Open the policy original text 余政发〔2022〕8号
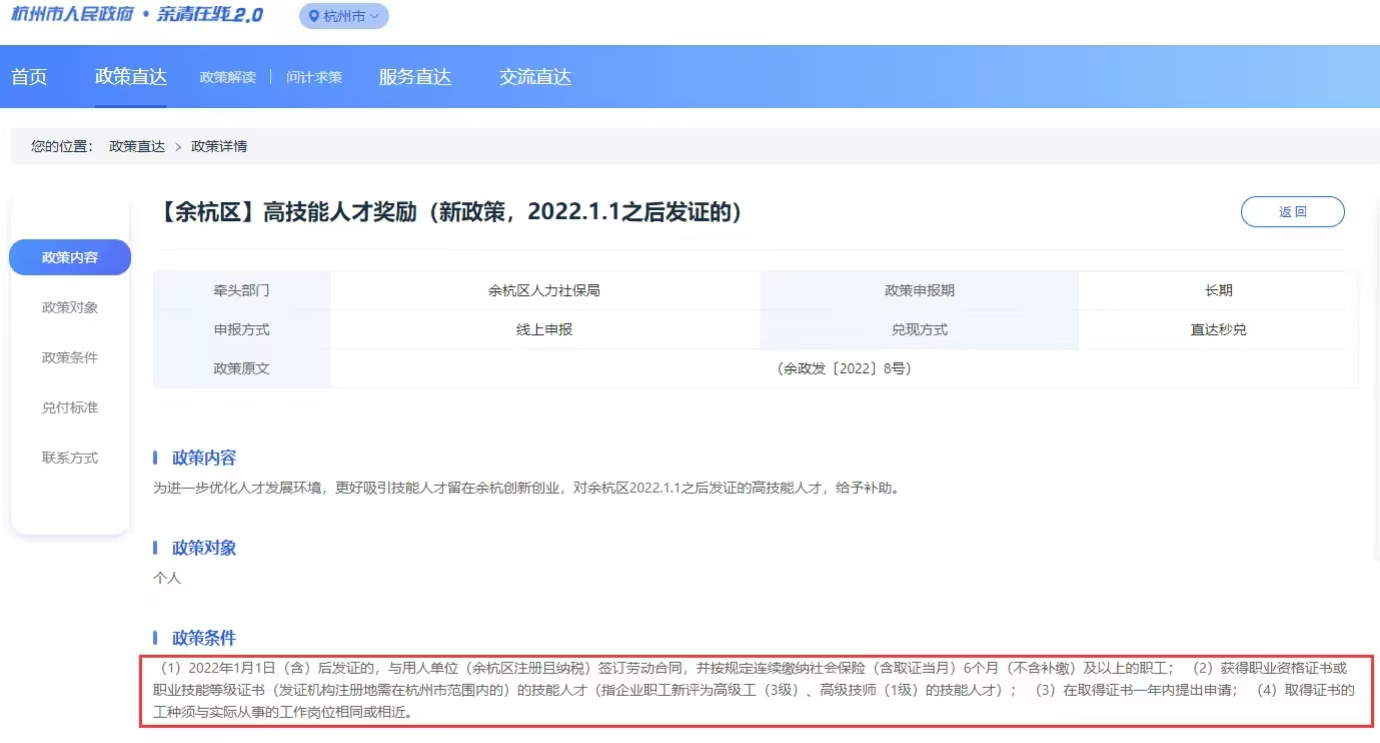Image resolution: width=1380 pixels, height=743 pixels. (x=843, y=368)
